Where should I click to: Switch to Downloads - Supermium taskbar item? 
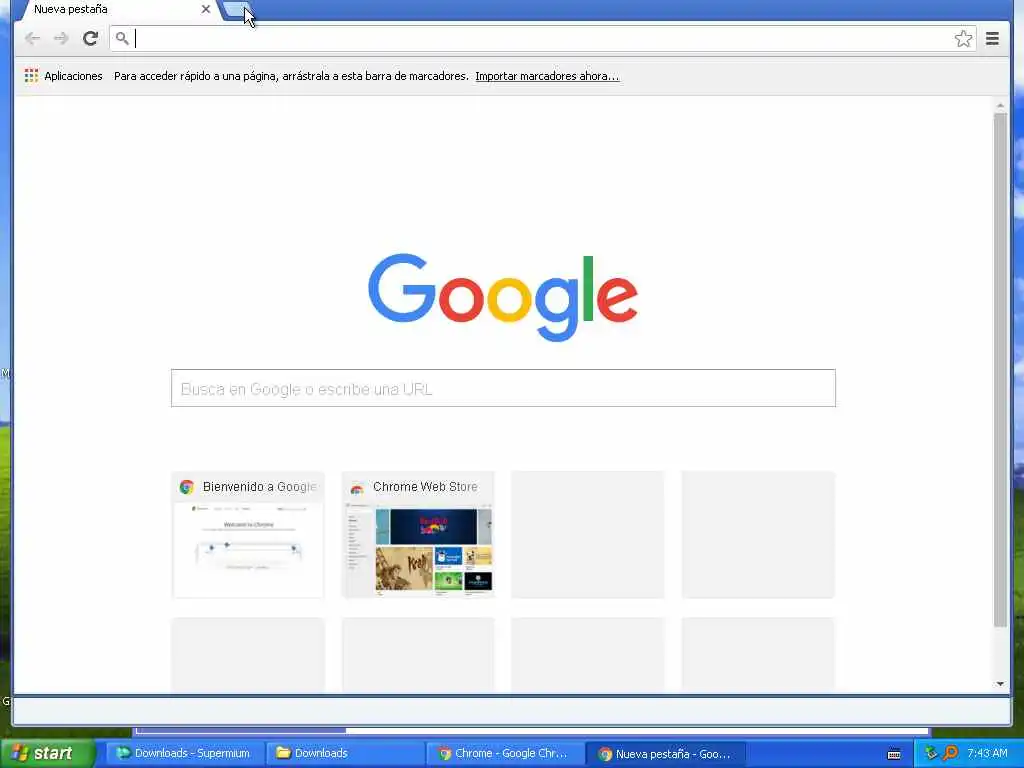185,753
